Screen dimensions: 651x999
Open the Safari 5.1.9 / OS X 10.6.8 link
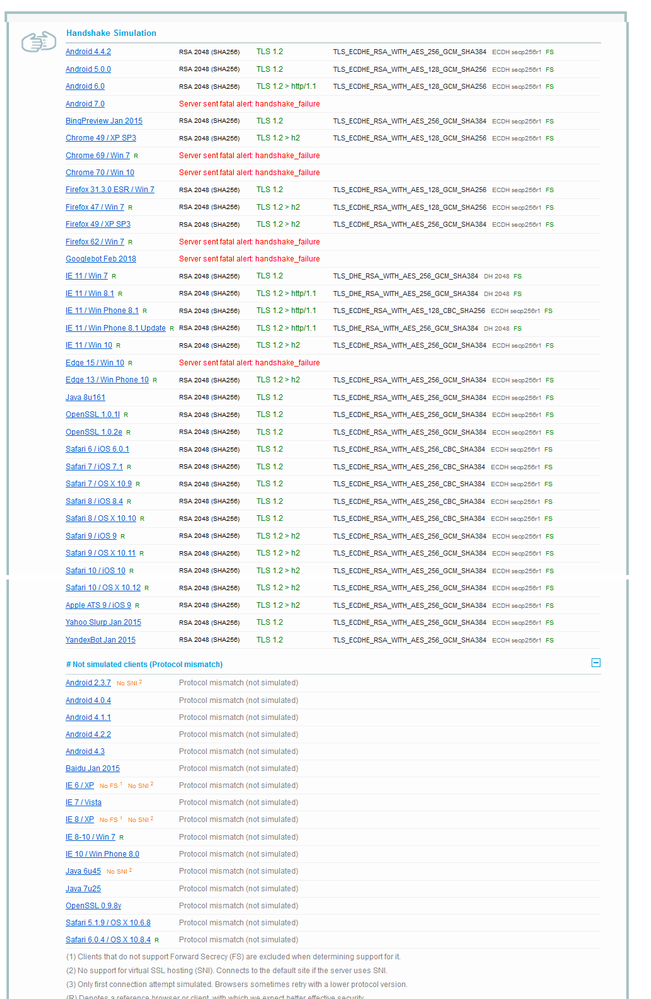108,923
